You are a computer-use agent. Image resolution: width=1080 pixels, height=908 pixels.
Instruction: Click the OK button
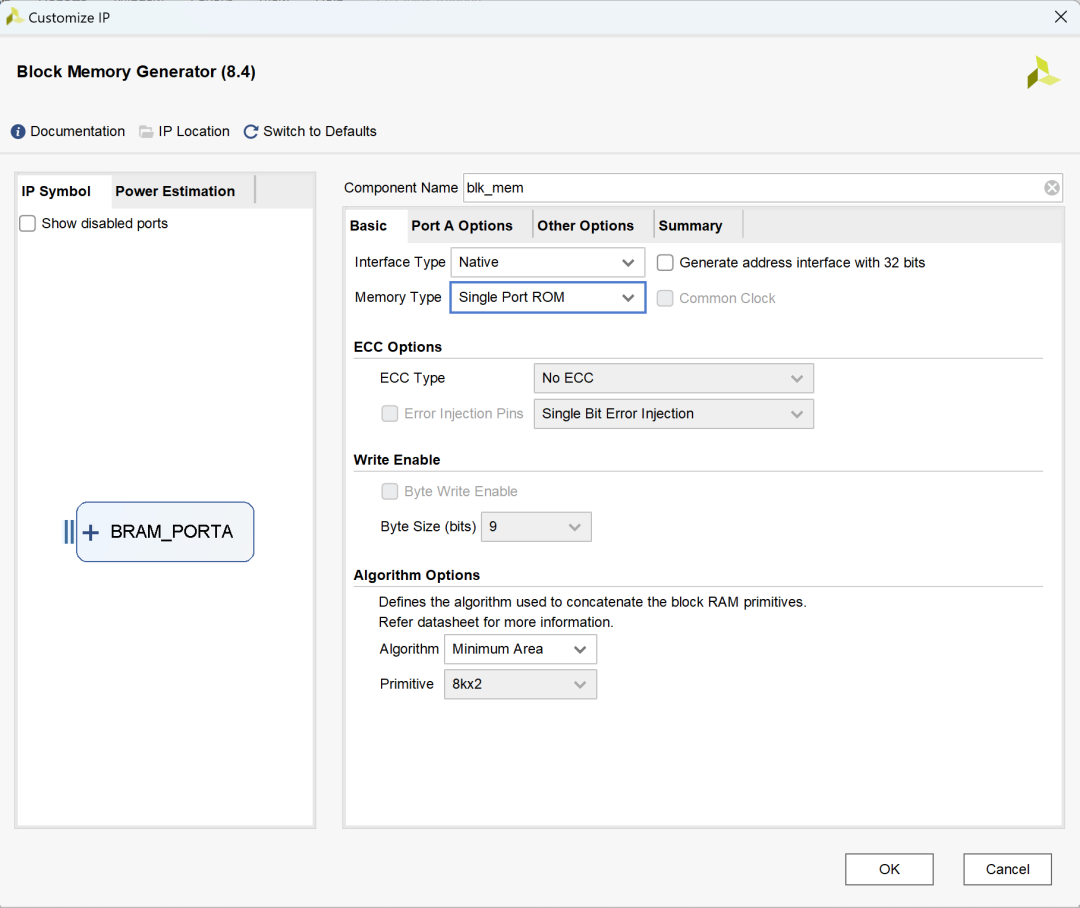tap(889, 870)
